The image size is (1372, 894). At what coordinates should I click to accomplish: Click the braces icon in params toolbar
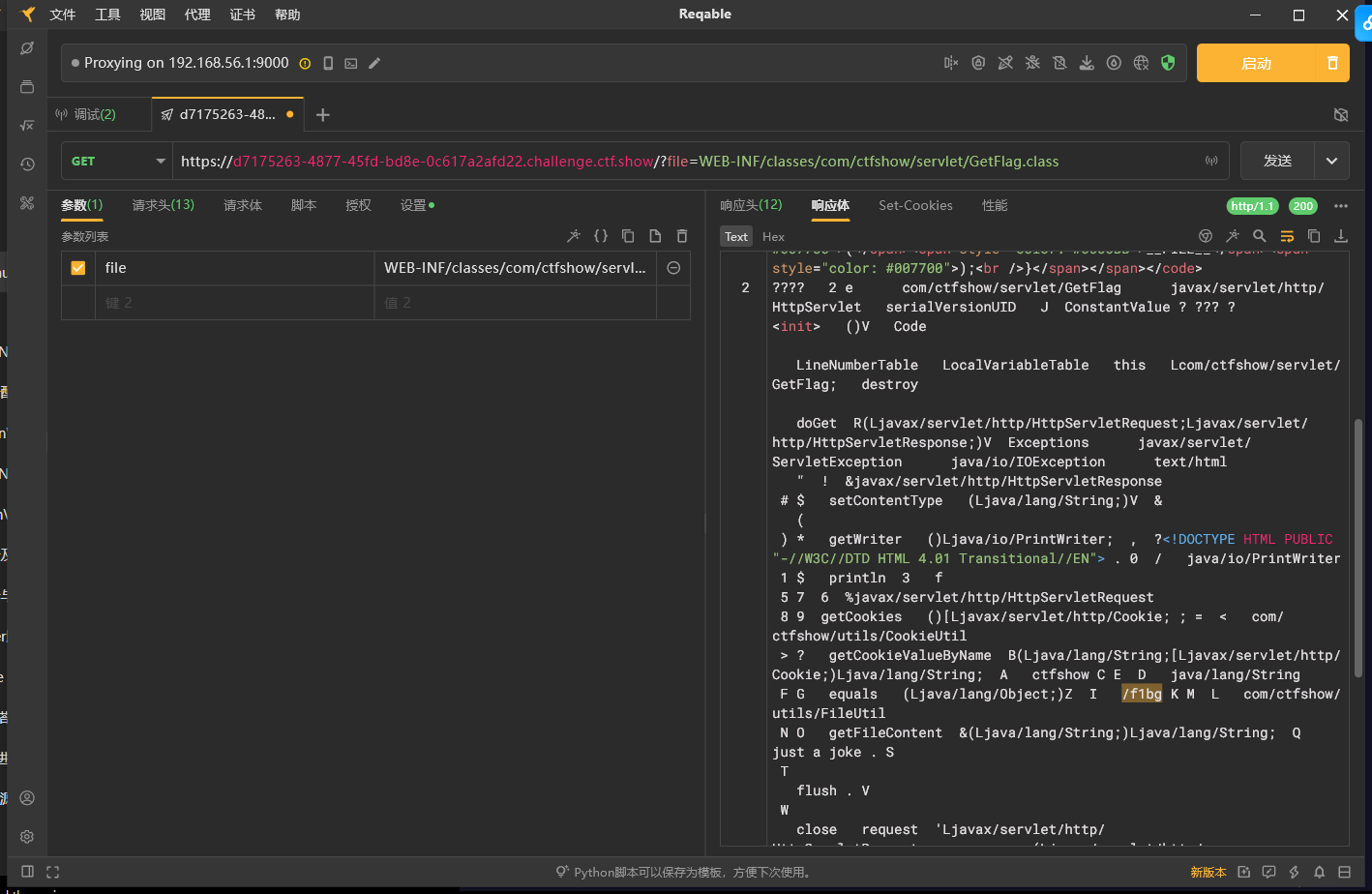601,235
